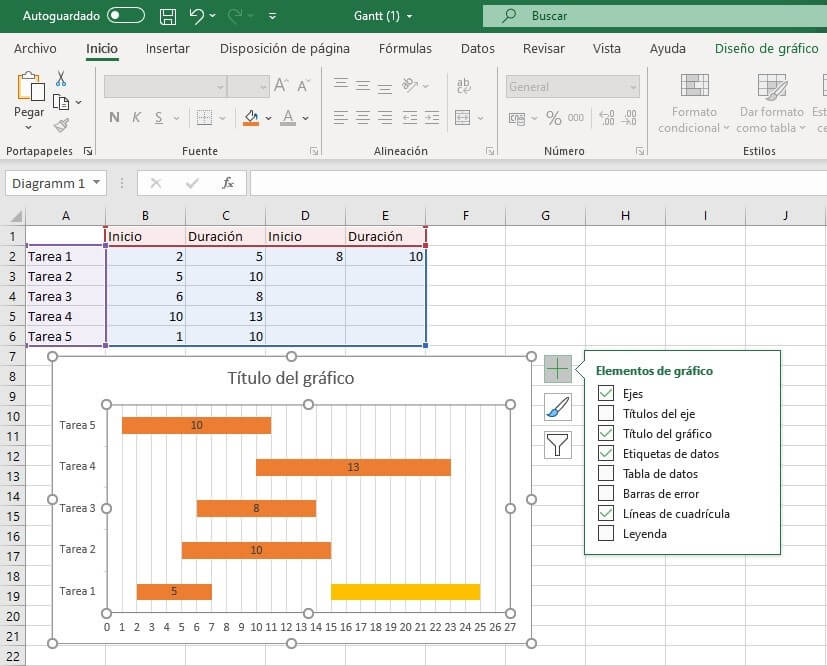Uncheck the Líneas de cuadrícula checkbox

click(606, 513)
